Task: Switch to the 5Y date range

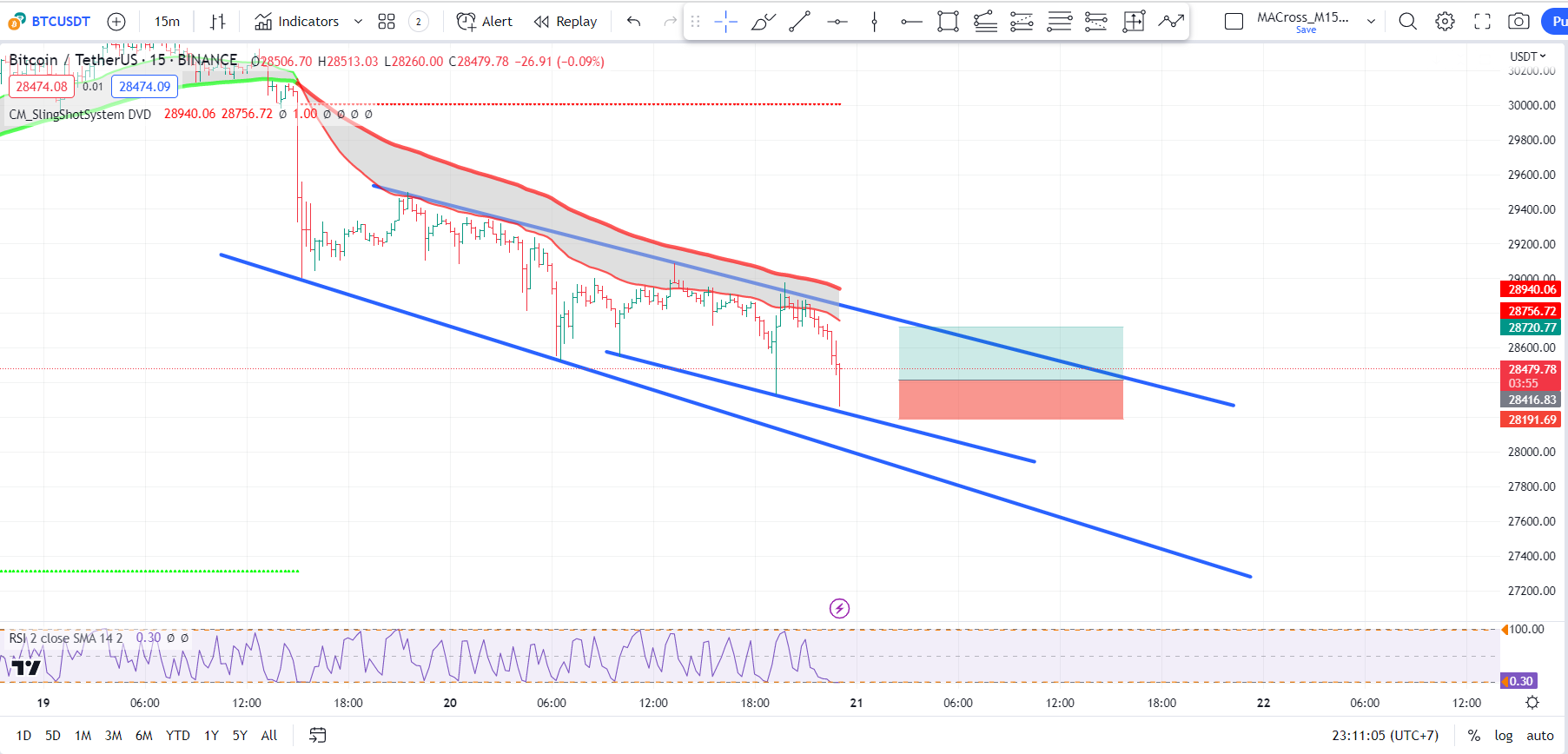Action: pyautogui.click(x=240, y=736)
